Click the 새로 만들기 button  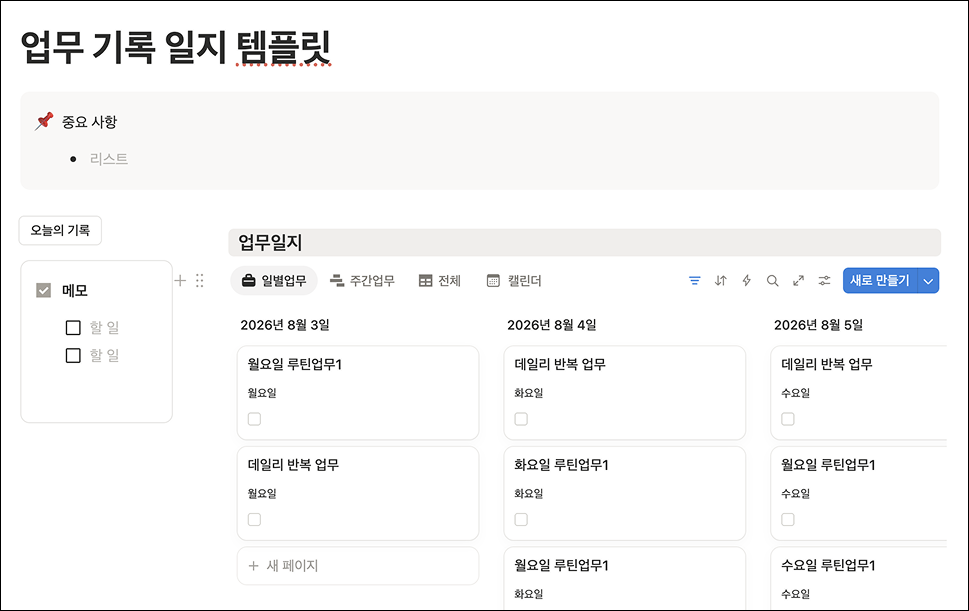(880, 280)
